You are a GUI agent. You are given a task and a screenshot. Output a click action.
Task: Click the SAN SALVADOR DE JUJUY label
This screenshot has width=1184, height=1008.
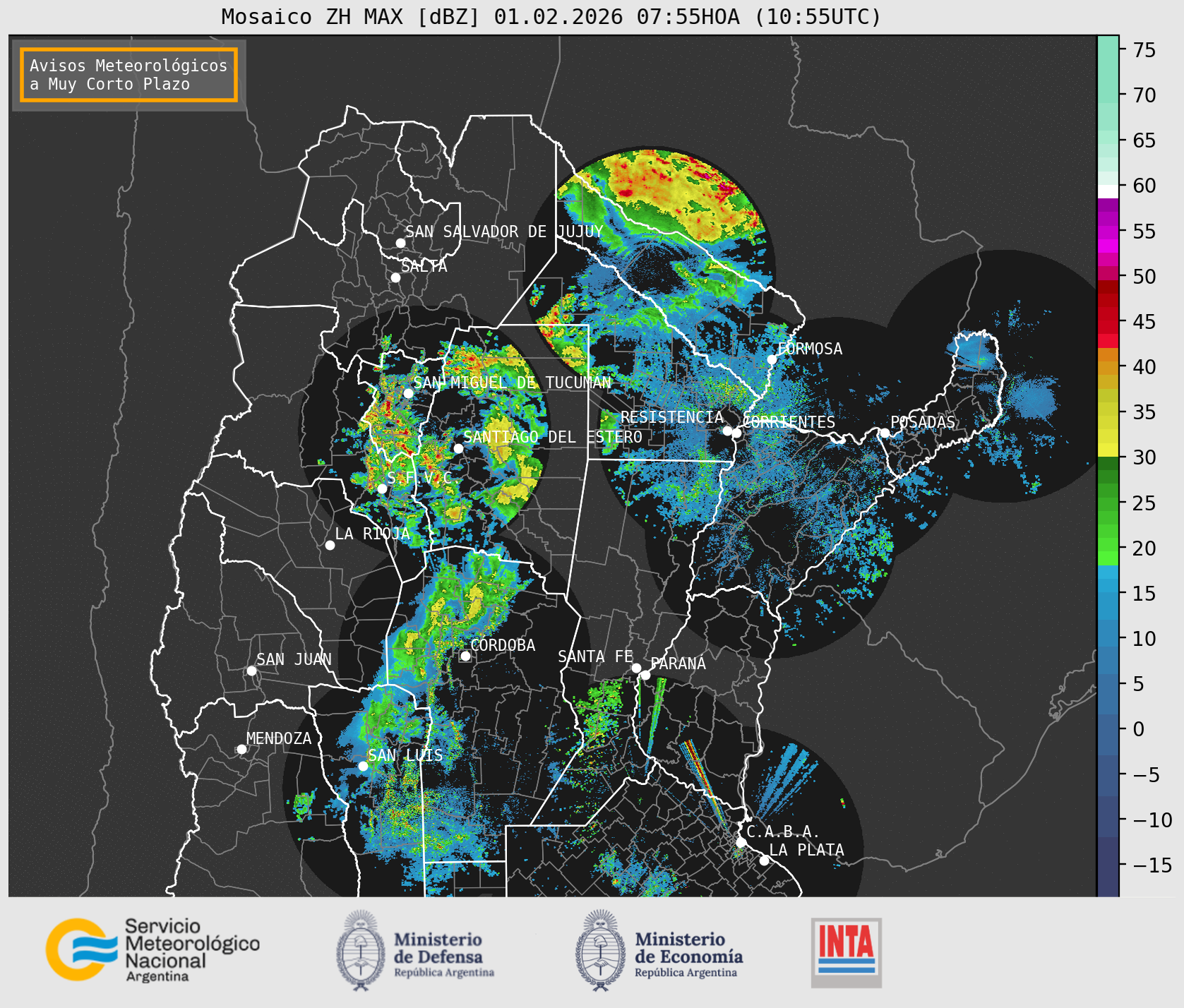pos(504,232)
